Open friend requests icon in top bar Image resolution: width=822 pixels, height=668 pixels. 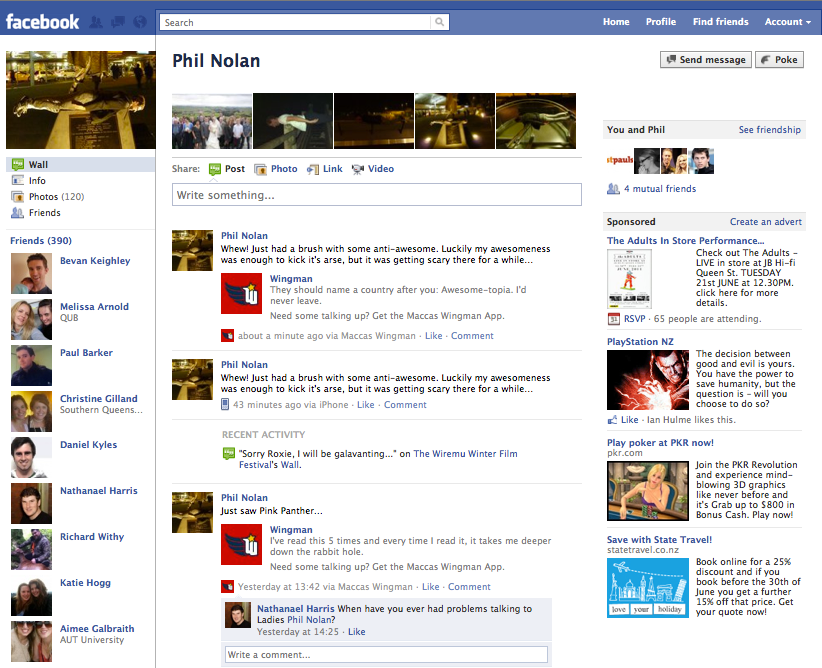pos(96,22)
